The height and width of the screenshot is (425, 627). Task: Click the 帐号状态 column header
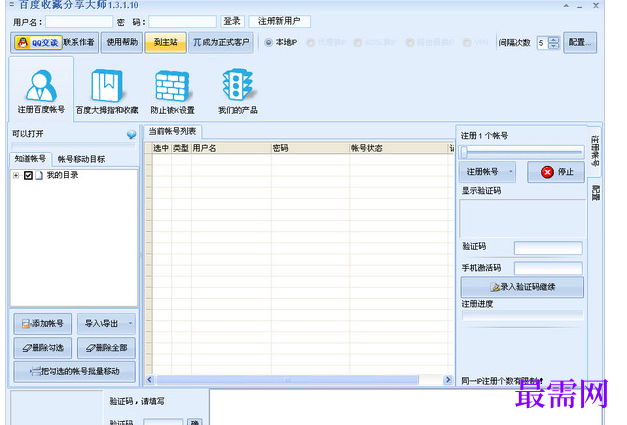[x=399, y=148]
